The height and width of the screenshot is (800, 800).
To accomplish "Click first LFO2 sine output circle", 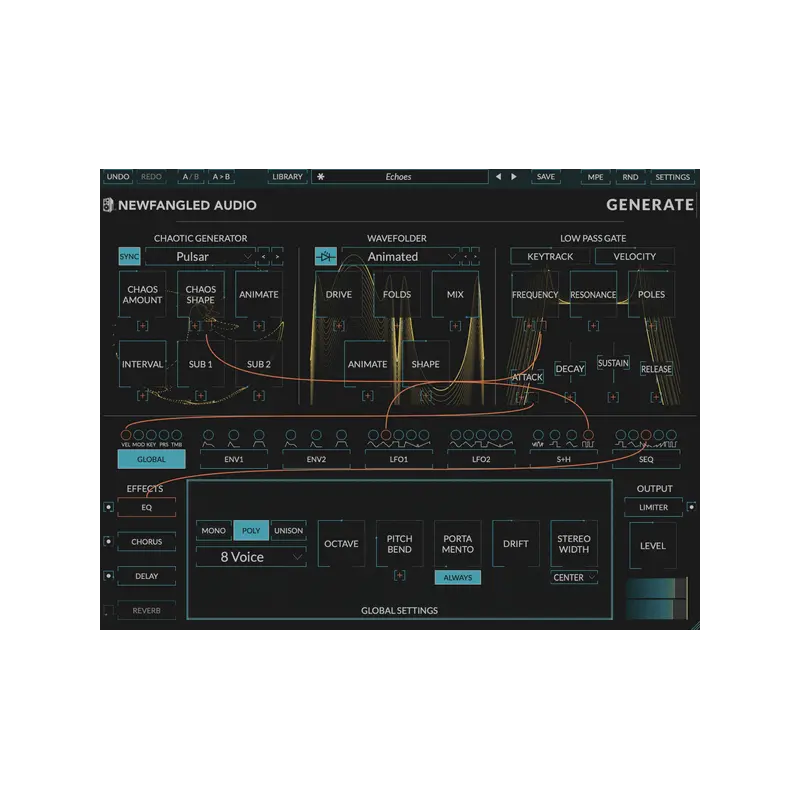I will (456, 435).
